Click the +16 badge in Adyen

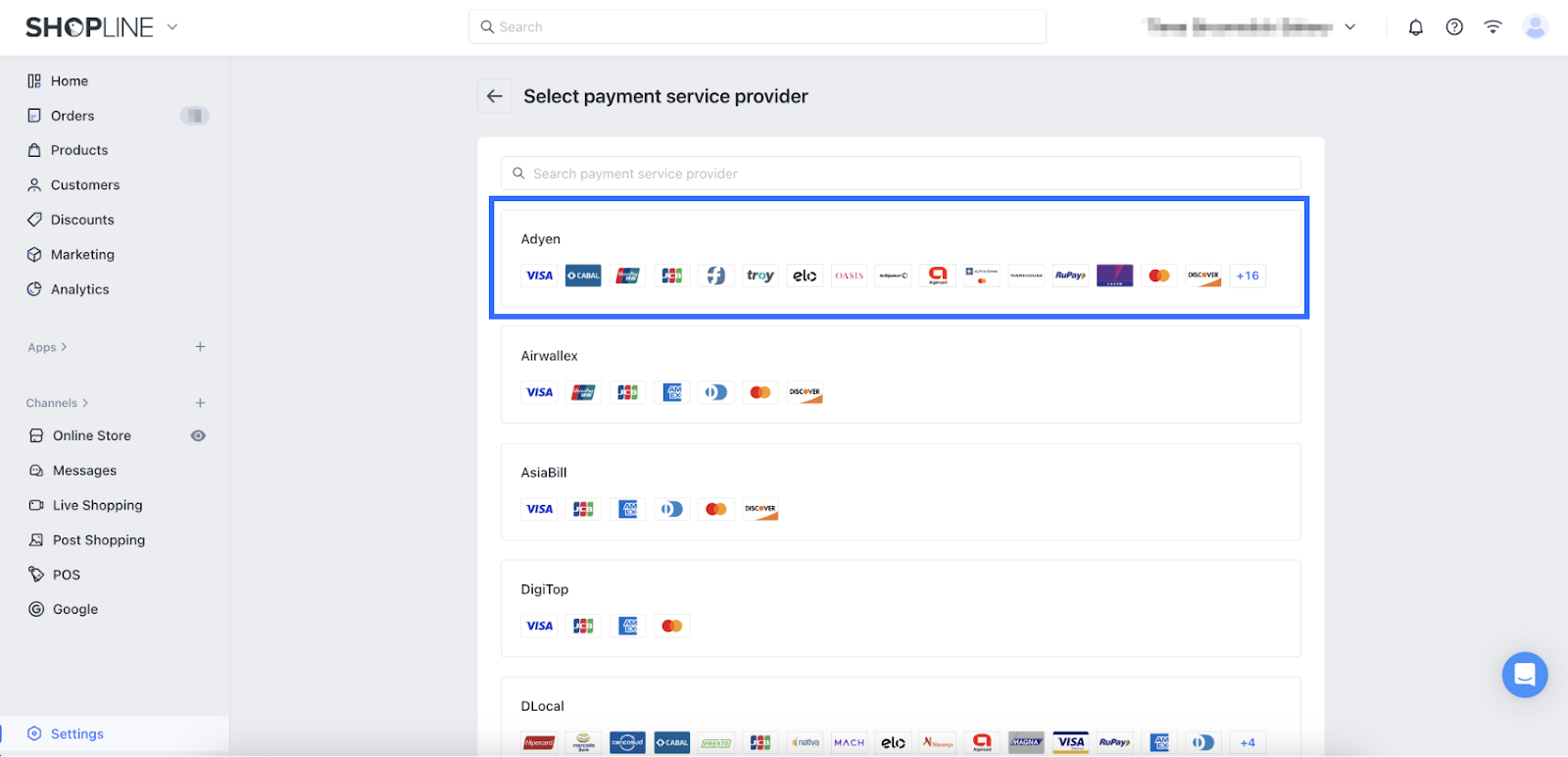point(1248,276)
